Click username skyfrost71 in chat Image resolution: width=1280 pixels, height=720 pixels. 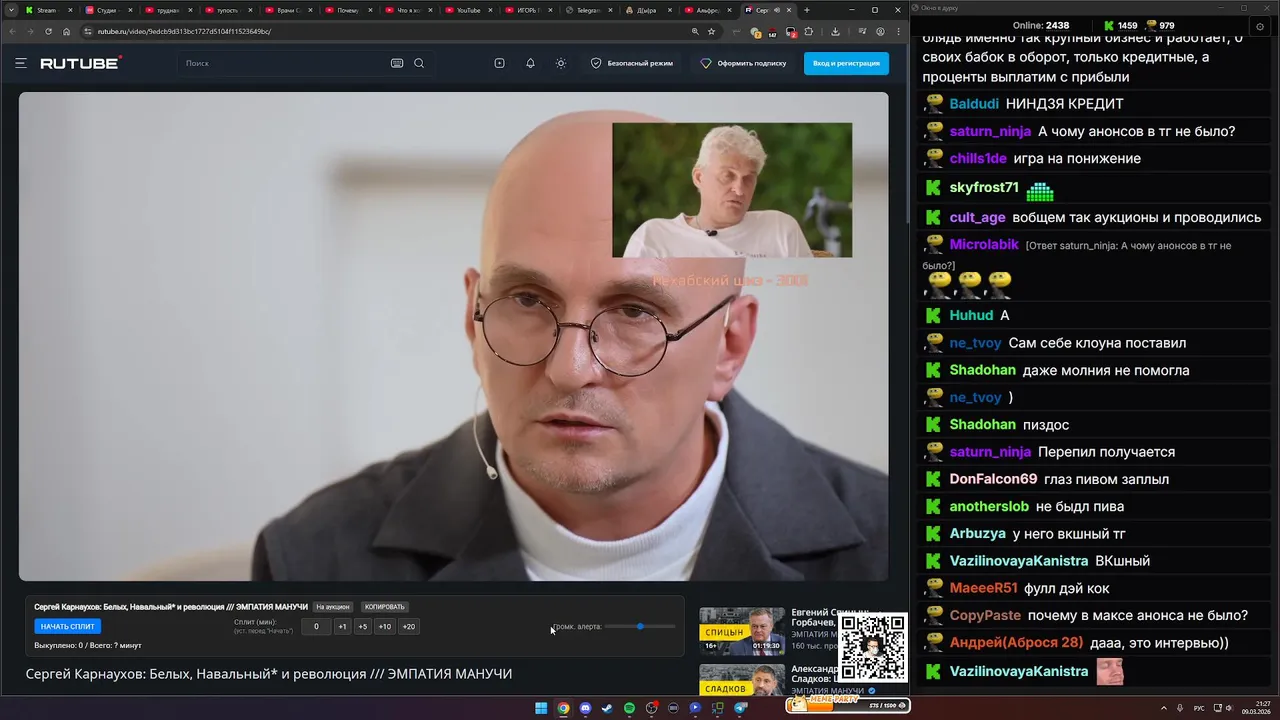(984, 188)
